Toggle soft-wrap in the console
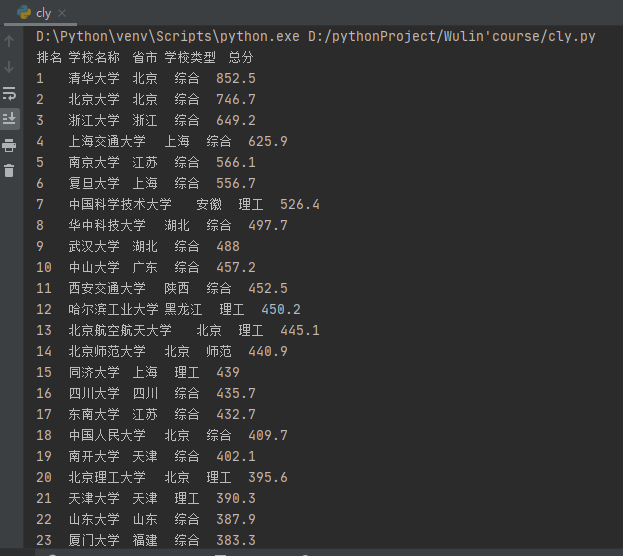Viewport: 623px width, 556px height. 9,93
